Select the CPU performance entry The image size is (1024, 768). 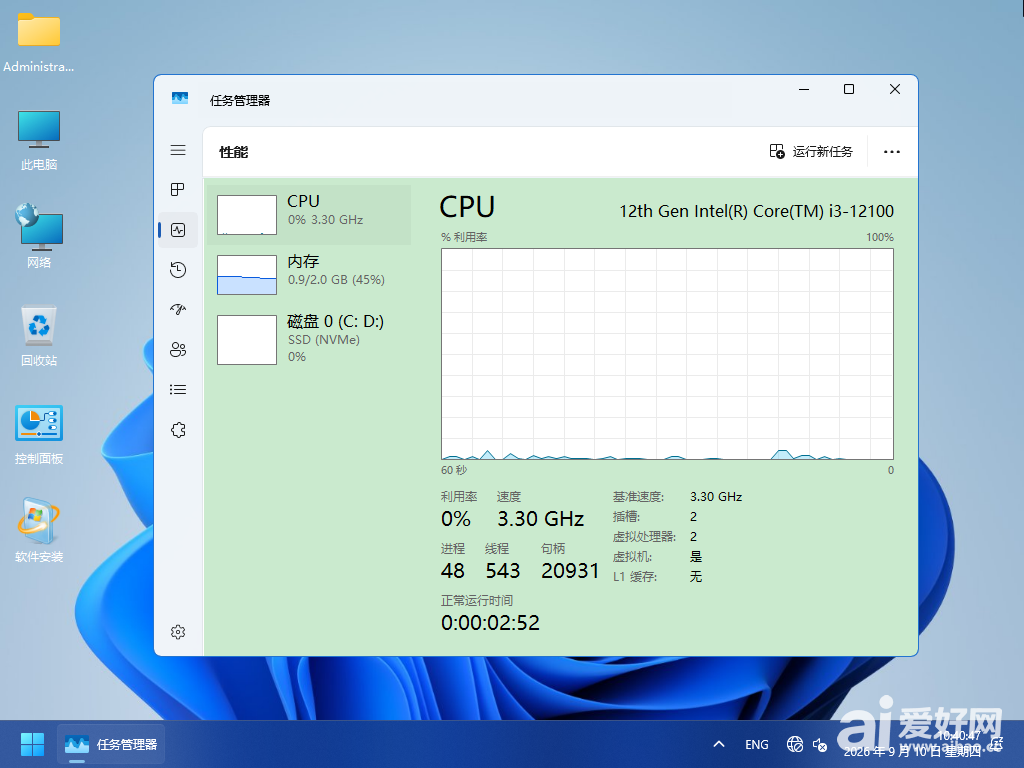point(309,215)
